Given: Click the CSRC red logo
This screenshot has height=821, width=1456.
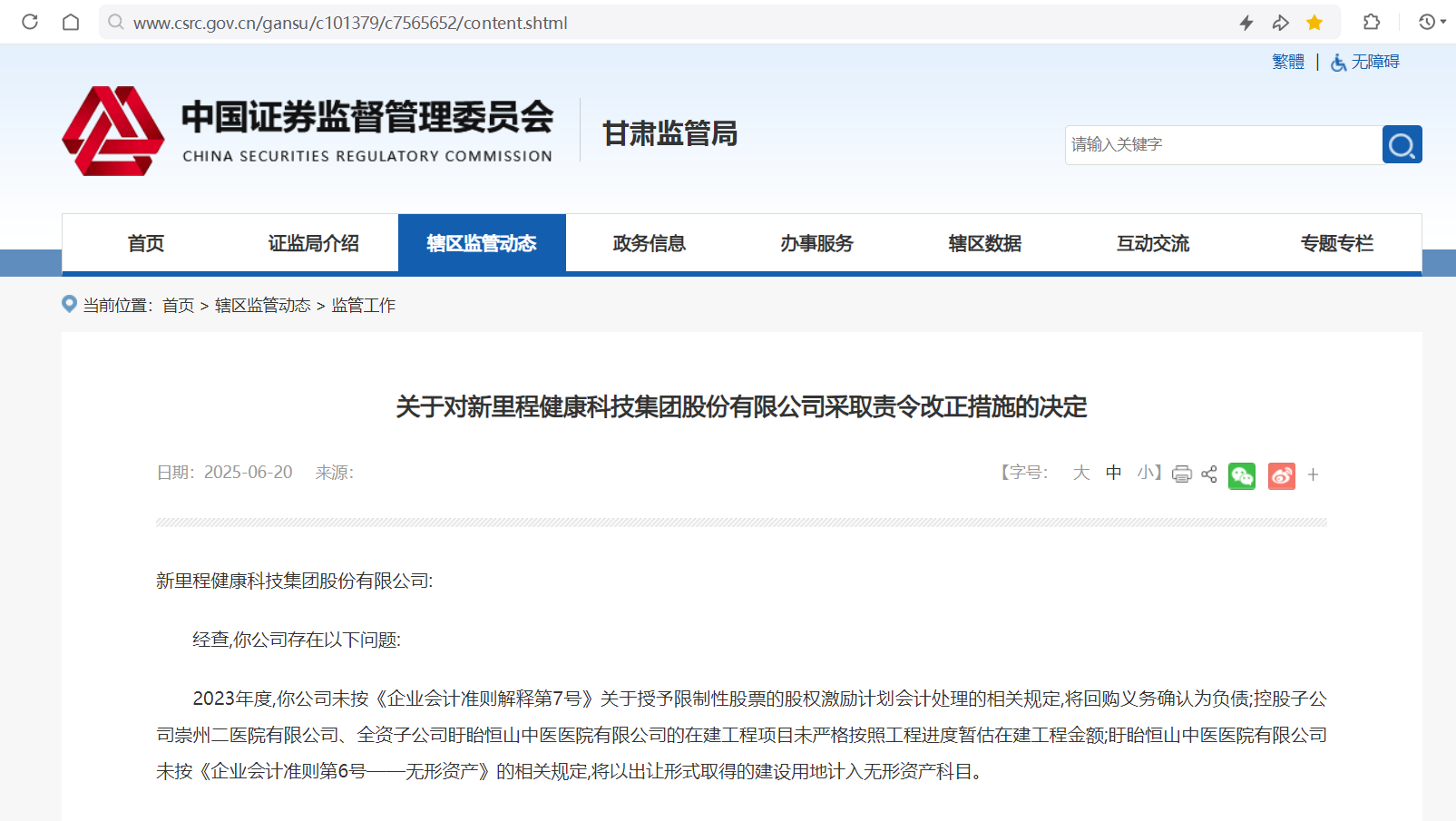Looking at the screenshot, I should 113,132.
